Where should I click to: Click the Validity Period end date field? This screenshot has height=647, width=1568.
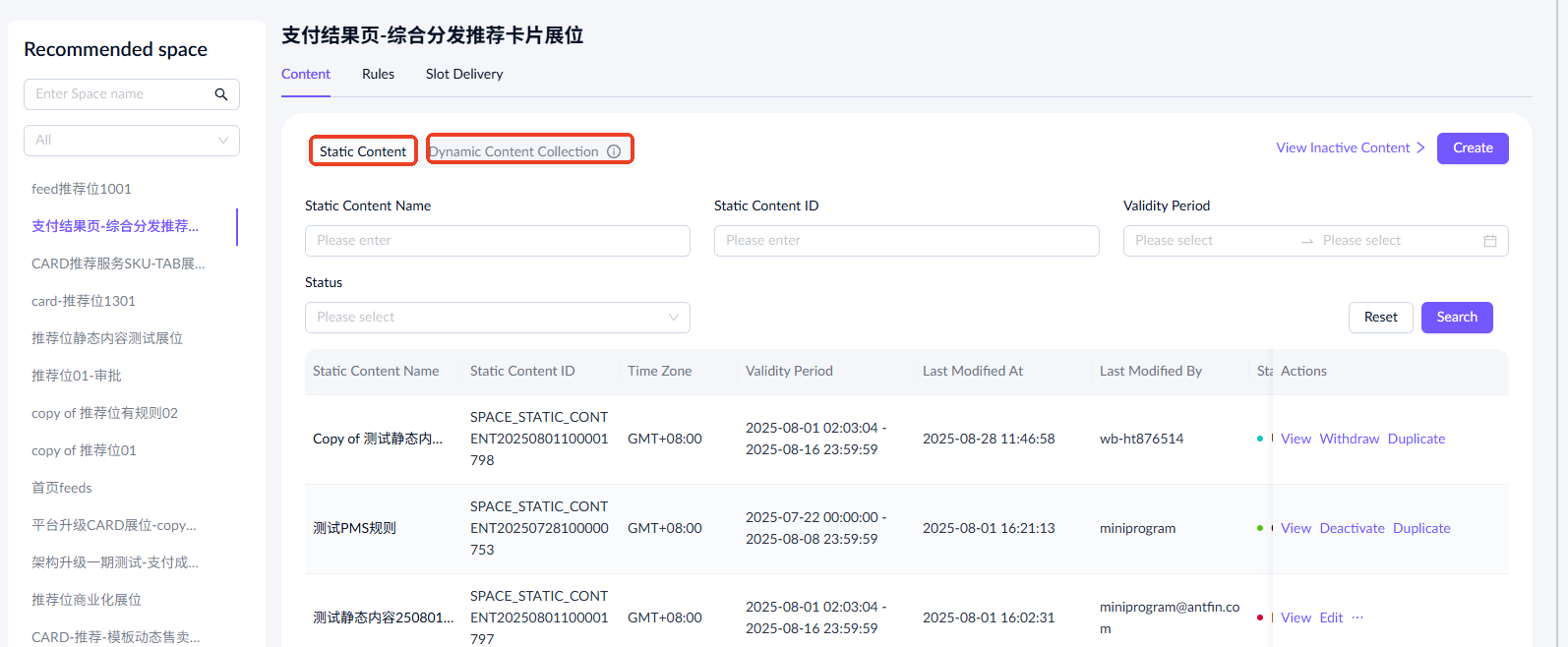1397,241
